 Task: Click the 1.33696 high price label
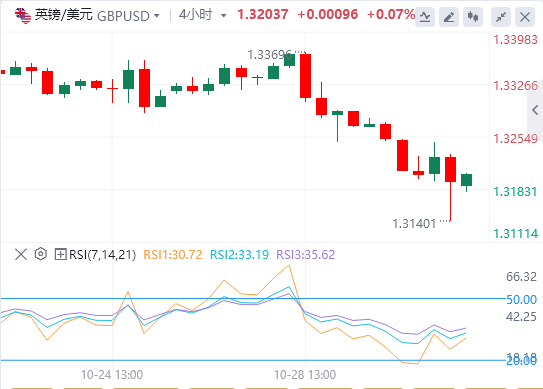pos(269,55)
